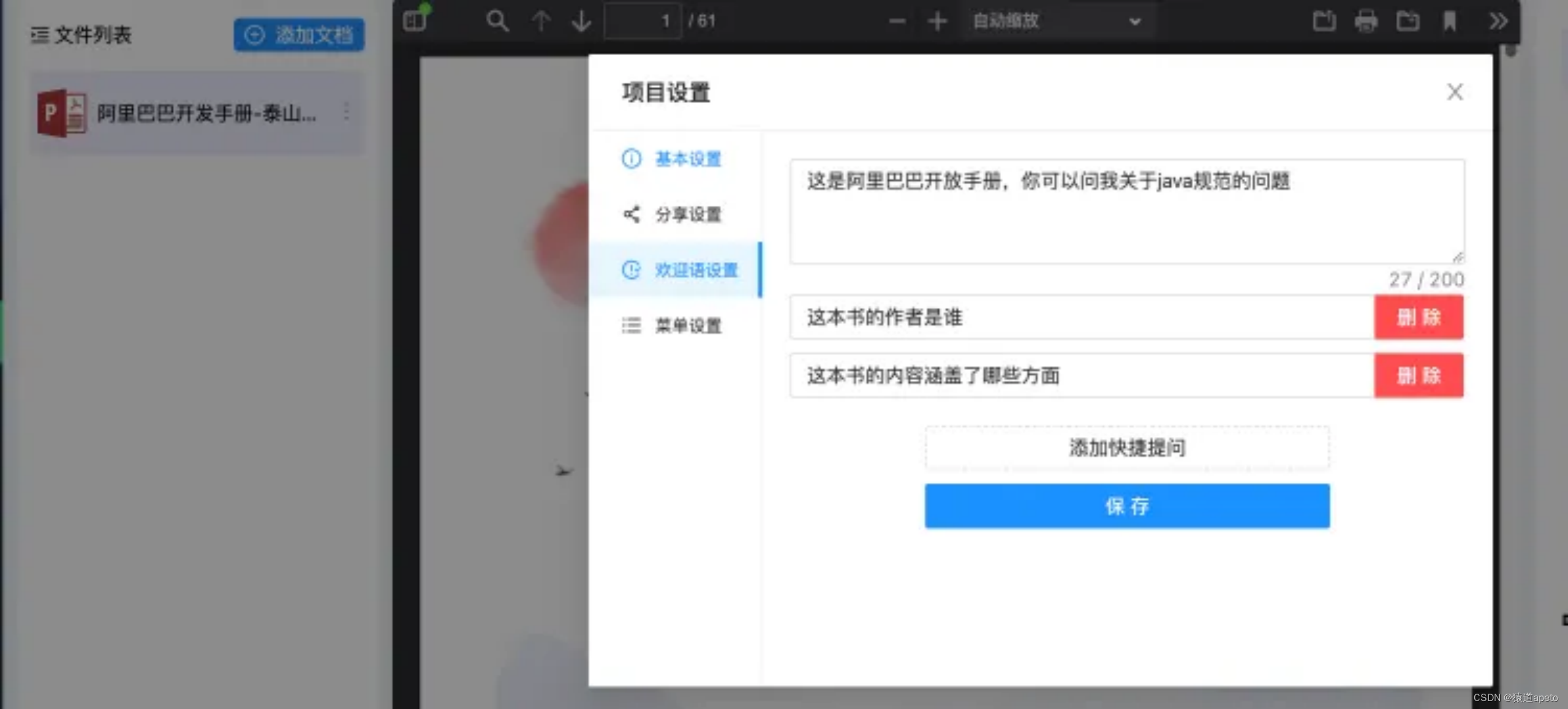Click the red PDF file icon
This screenshot has height=709, width=1568.
62,113
